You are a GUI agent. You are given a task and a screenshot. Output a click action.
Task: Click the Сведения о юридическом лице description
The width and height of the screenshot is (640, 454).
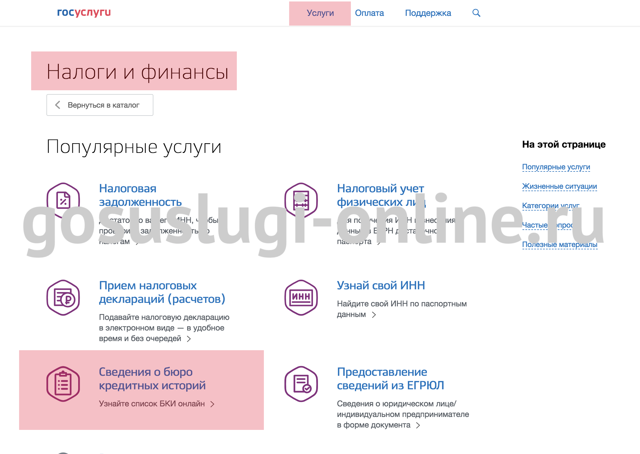(403, 414)
